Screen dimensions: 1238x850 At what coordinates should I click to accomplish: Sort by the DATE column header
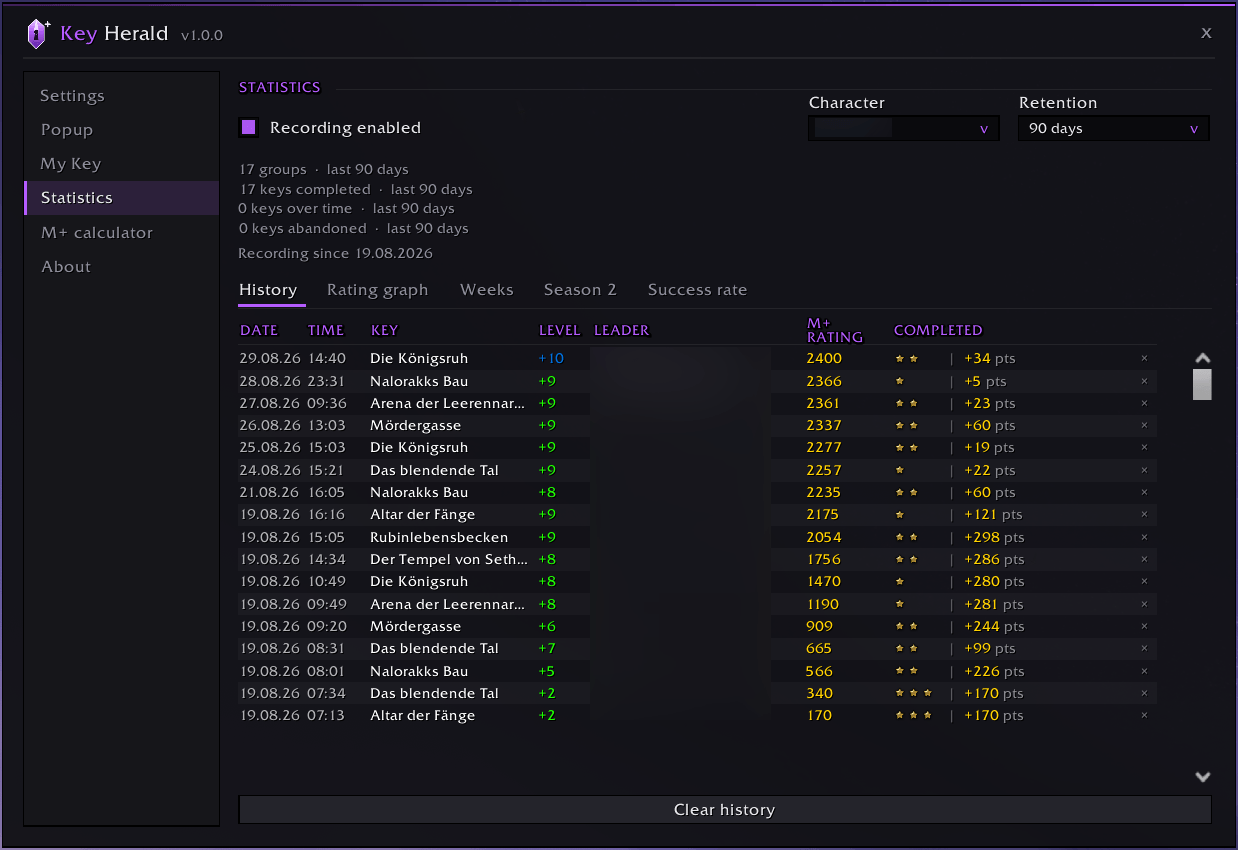[259, 330]
